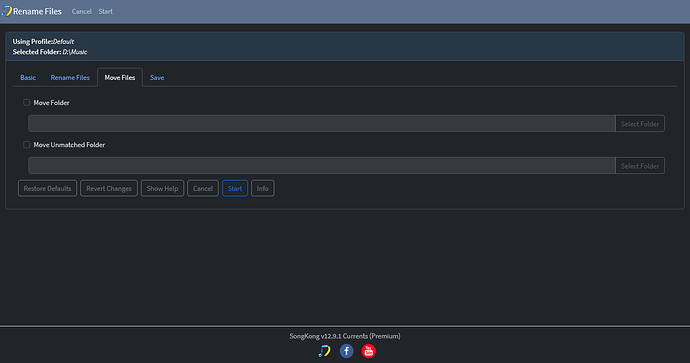Open the Save tab
This screenshot has width=690, height=363.
coord(157,77)
